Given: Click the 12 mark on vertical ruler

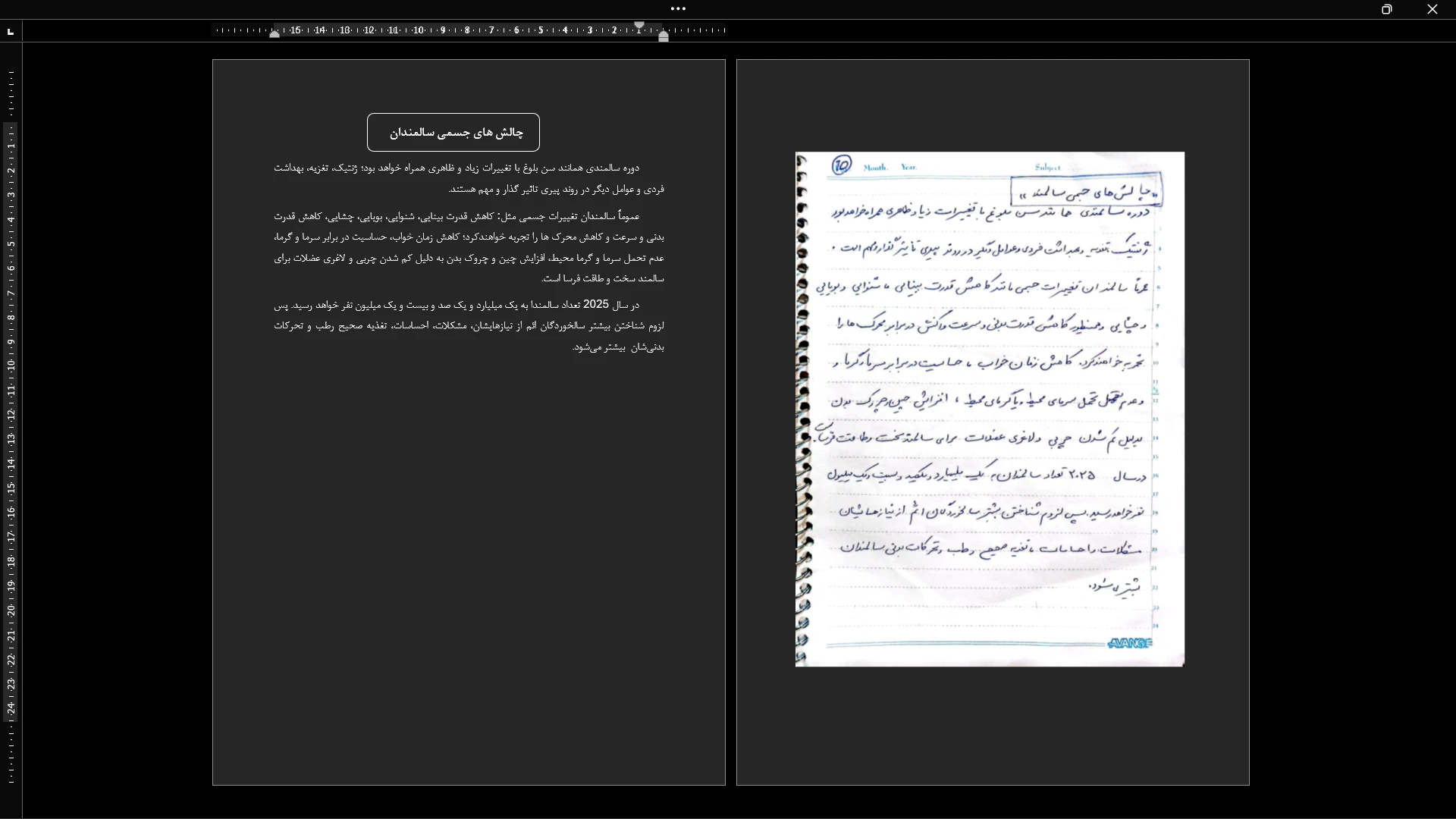Looking at the screenshot, I should point(11,415).
